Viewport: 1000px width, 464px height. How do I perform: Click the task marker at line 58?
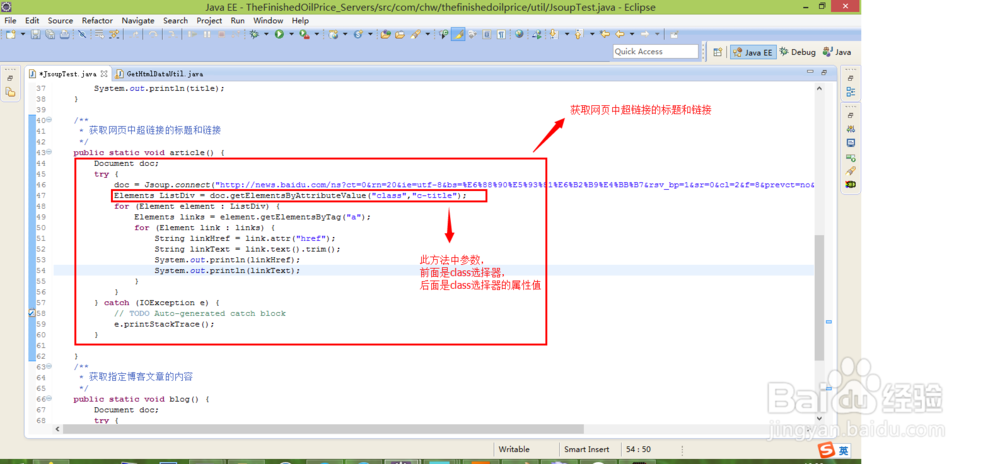click(32, 314)
